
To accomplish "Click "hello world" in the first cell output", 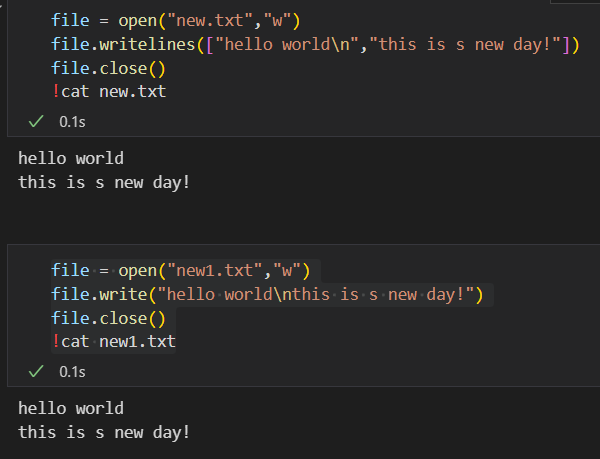I will [71, 158].
